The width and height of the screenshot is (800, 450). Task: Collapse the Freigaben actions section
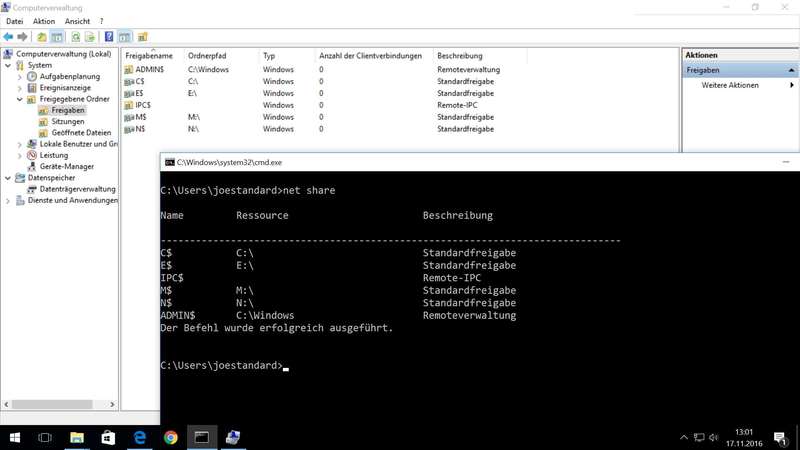(x=791, y=70)
